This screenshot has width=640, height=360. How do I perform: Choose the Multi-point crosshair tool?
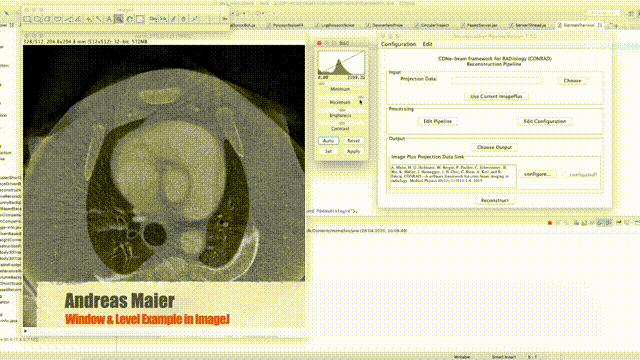pyautogui.click(x=88, y=19)
